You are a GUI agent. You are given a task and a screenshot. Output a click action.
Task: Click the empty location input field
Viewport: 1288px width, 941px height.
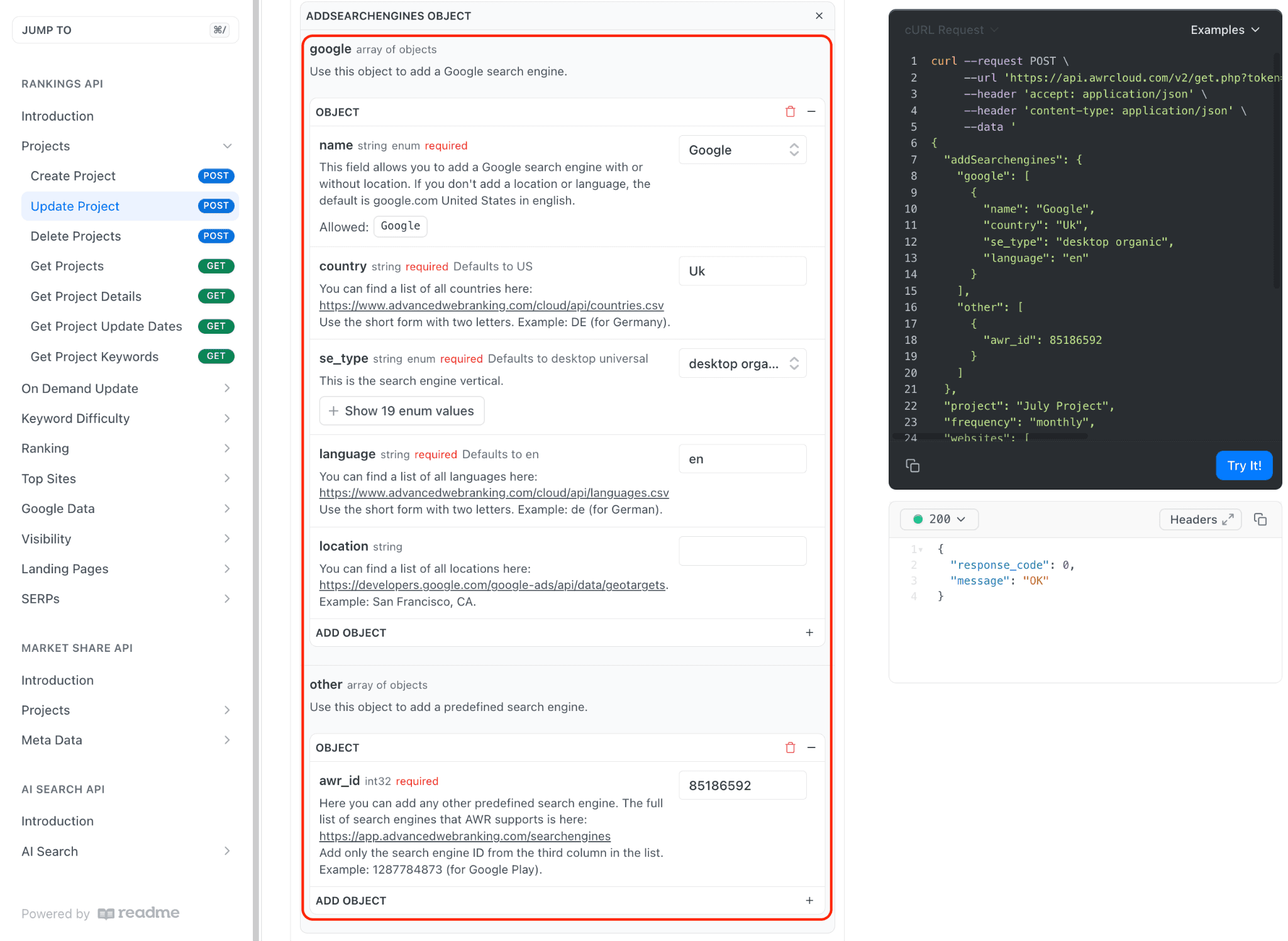tap(743, 551)
